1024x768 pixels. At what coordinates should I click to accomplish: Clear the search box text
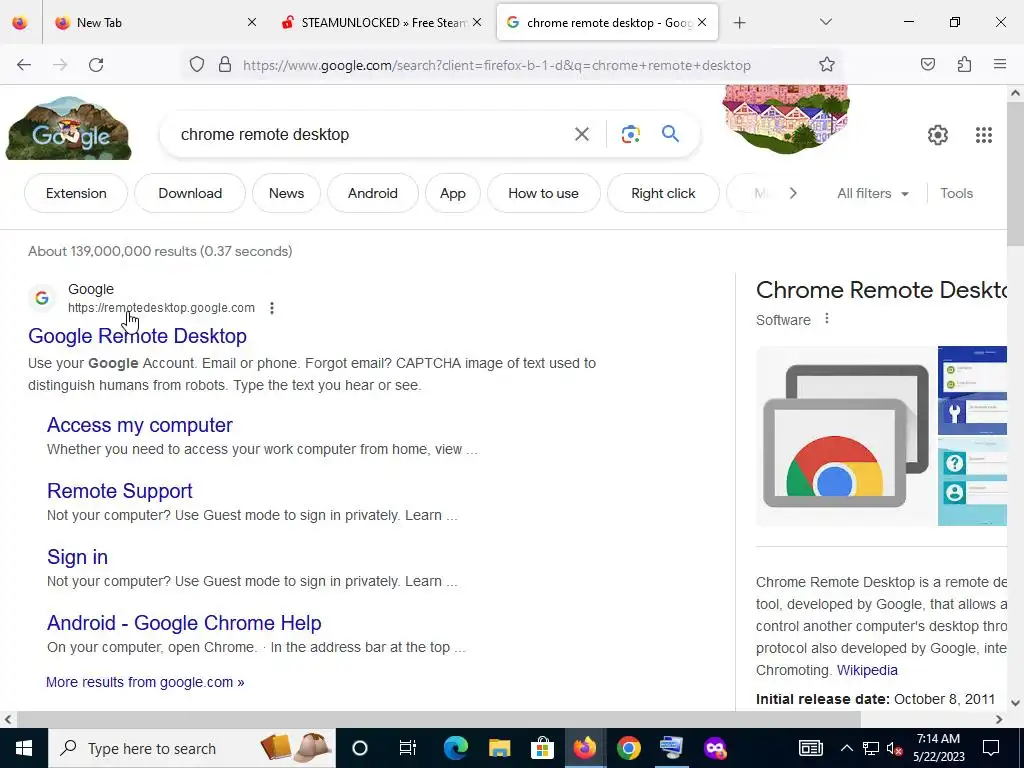[581, 135]
